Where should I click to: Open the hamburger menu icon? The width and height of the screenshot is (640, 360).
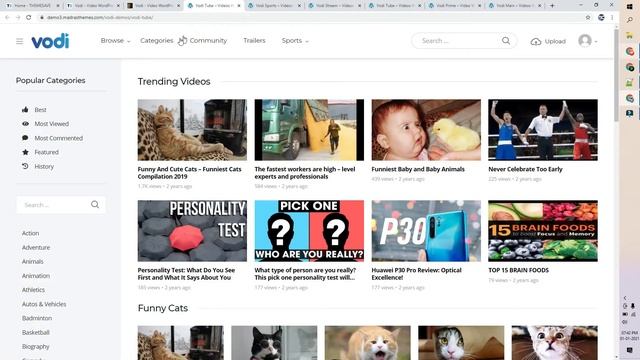click(20, 41)
